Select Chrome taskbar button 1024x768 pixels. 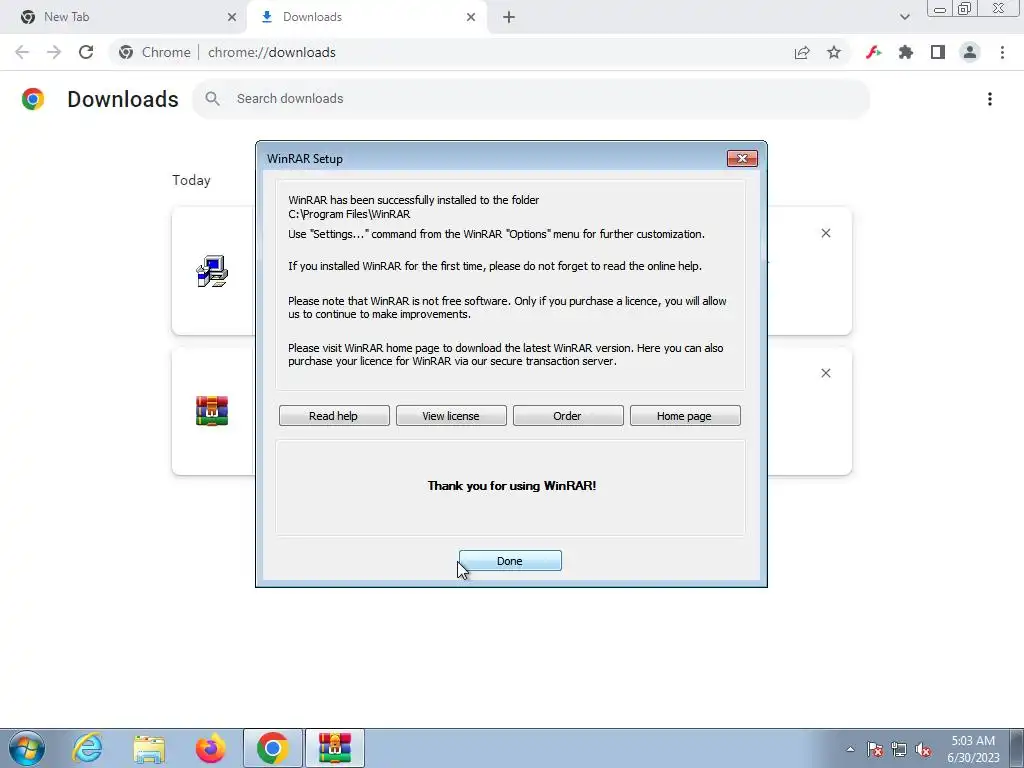pyautogui.click(x=273, y=748)
